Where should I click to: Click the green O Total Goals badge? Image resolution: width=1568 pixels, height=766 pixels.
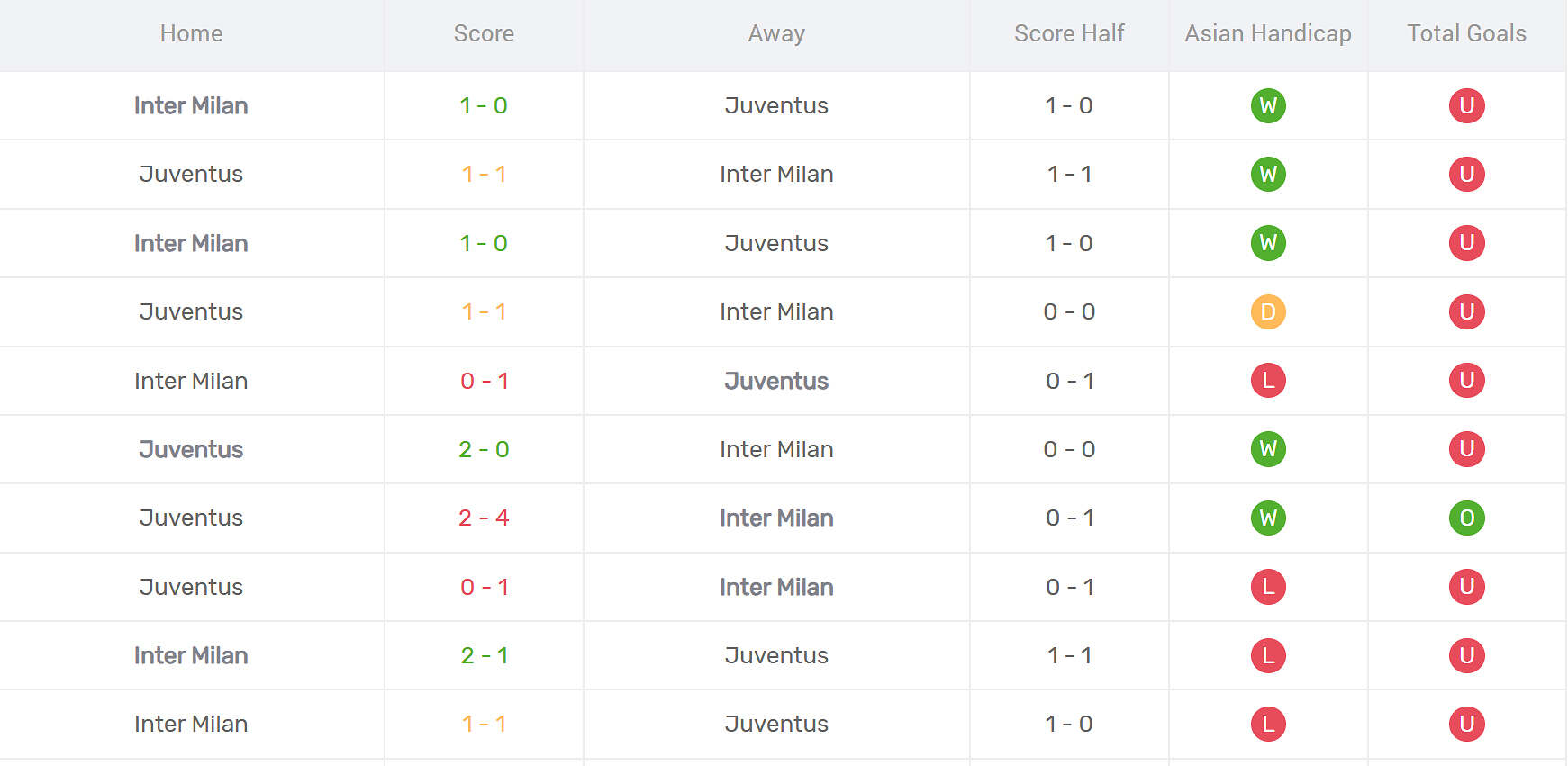tap(1466, 518)
